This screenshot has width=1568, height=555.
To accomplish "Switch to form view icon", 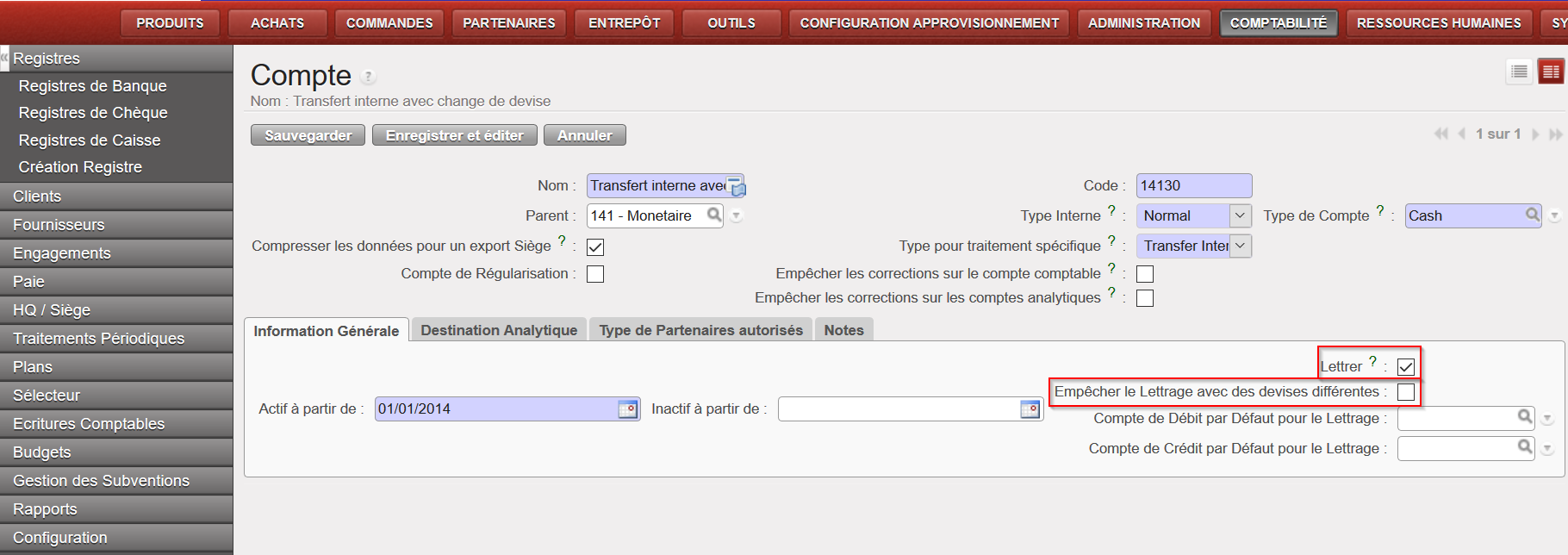I will pyautogui.click(x=1551, y=72).
